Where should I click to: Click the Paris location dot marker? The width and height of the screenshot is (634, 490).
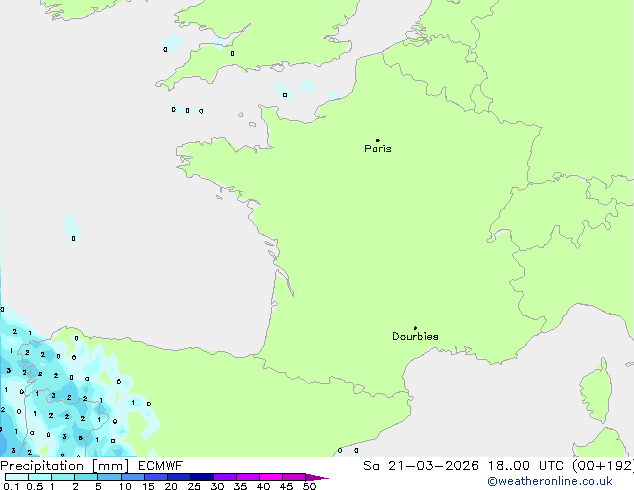(378, 140)
